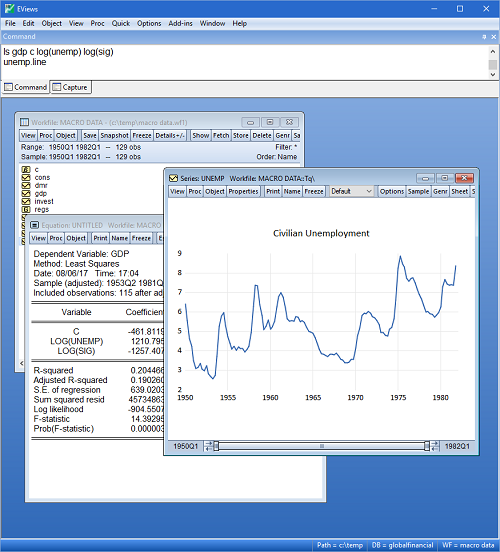Select the invest series icon
The height and width of the screenshot is (552, 500).
click(26, 201)
